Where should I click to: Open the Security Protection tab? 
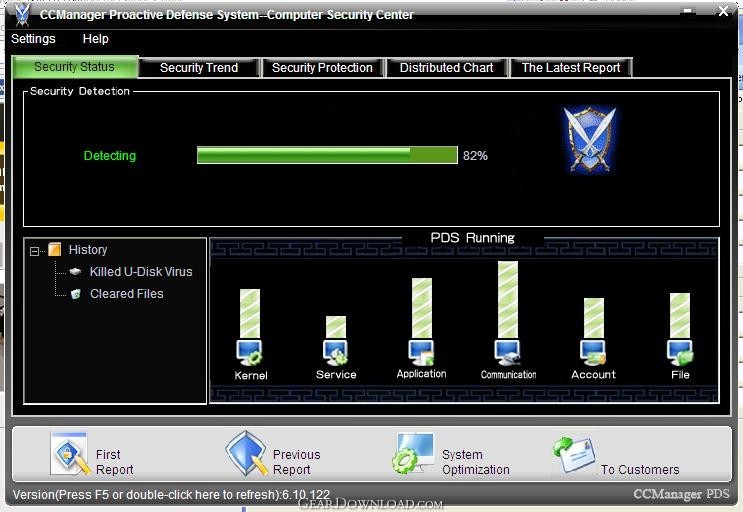point(322,68)
